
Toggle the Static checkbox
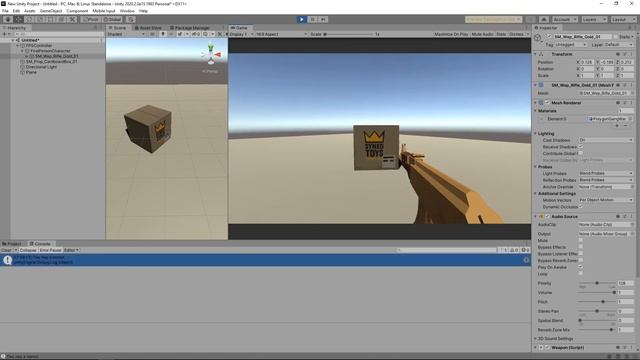tap(616, 37)
